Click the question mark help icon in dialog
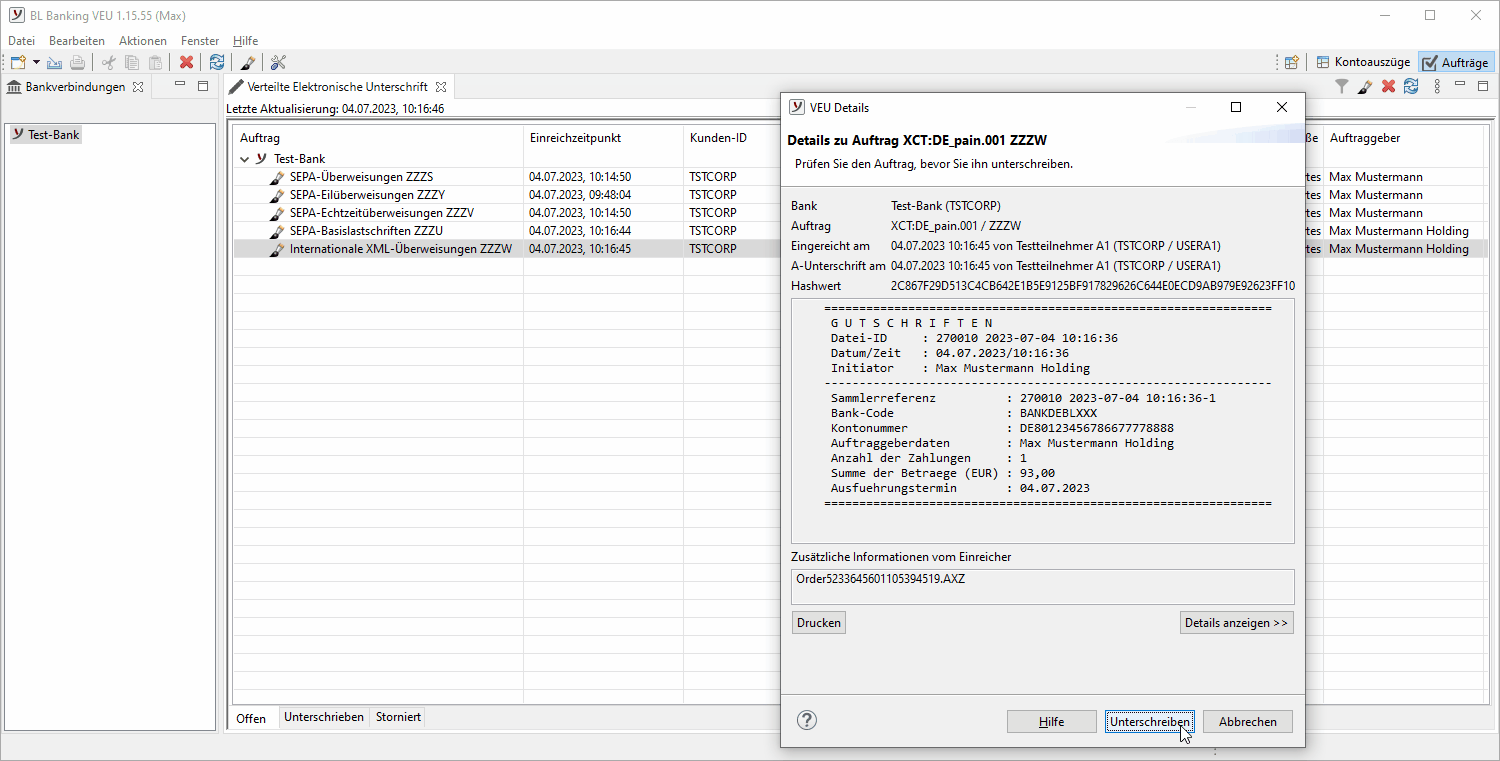The image size is (1500, 761). pos(807,720)
